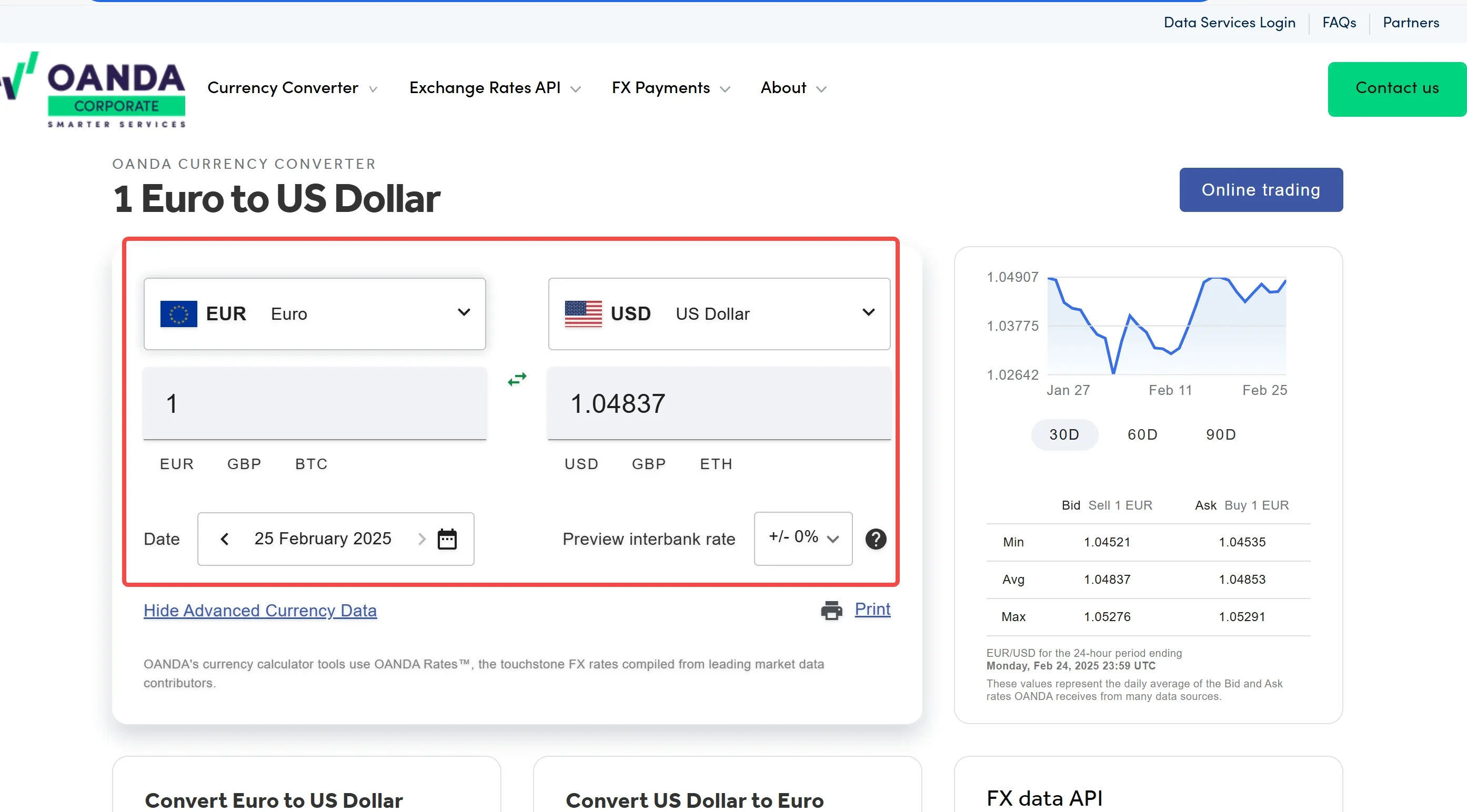Image resolution: width=1467 pixels, height=812 pixels.
Task: Go to the next date arrow
Action: (422, 539)
